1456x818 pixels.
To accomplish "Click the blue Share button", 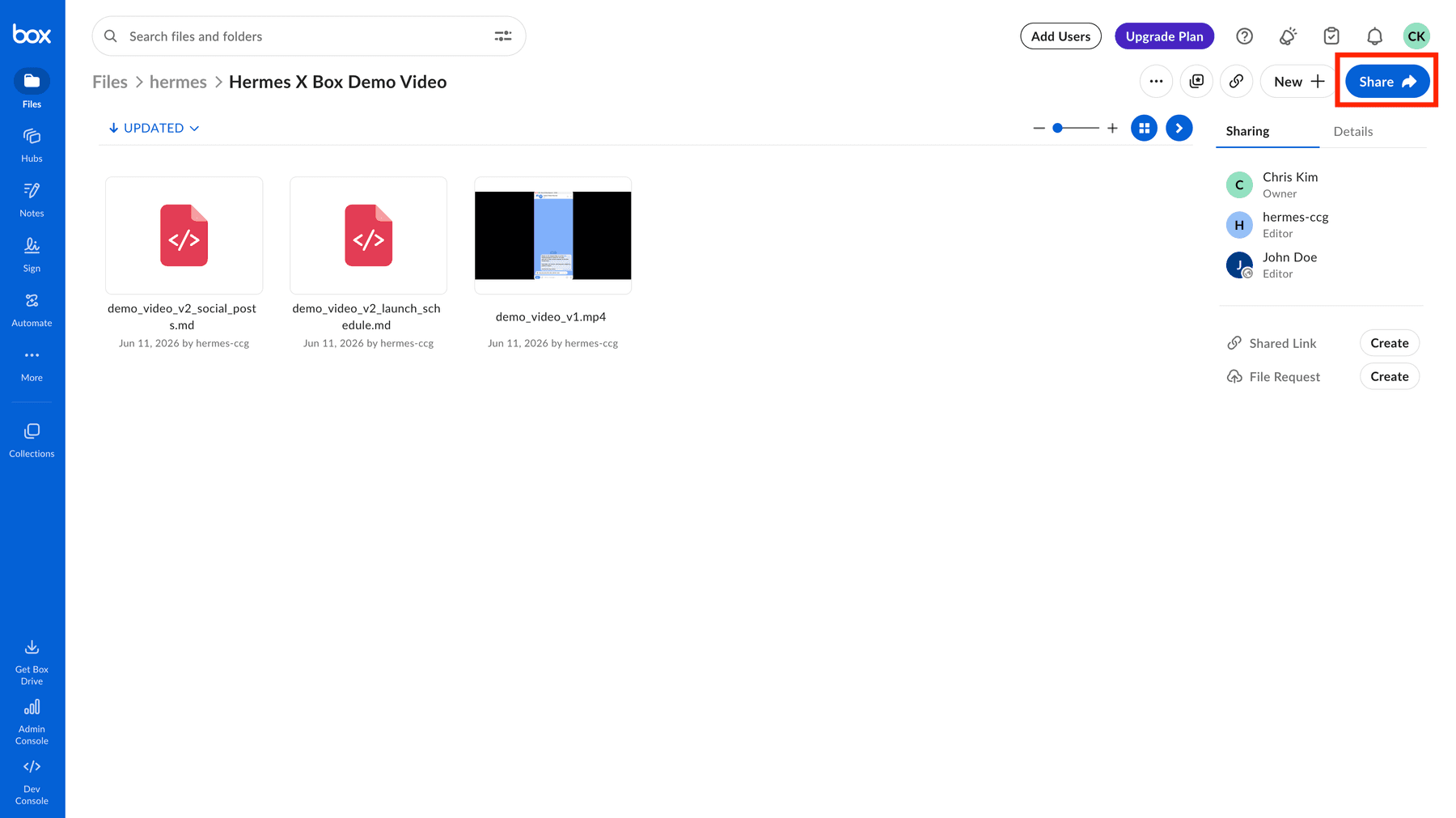I will 1387,82.
